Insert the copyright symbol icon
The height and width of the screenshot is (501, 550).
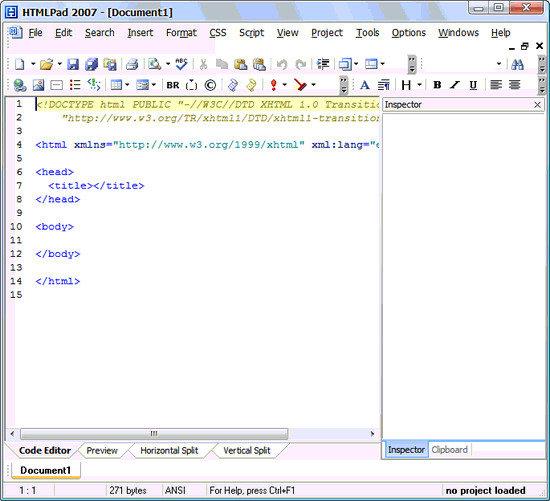tap(210, 85)
